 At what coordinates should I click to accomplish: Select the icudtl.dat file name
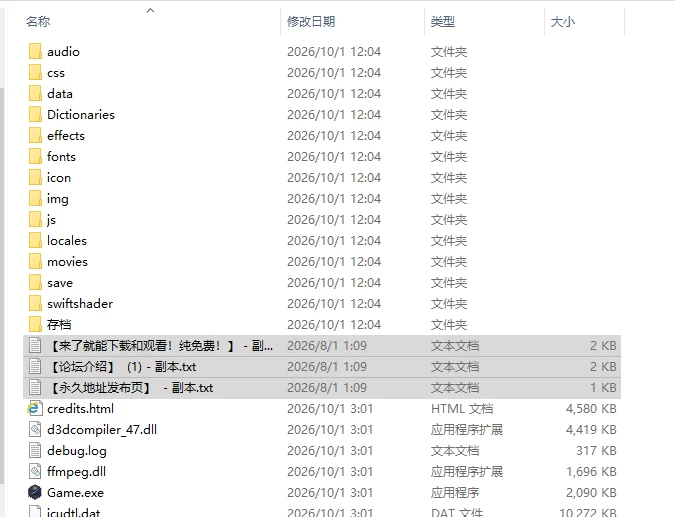pos(73,512)
